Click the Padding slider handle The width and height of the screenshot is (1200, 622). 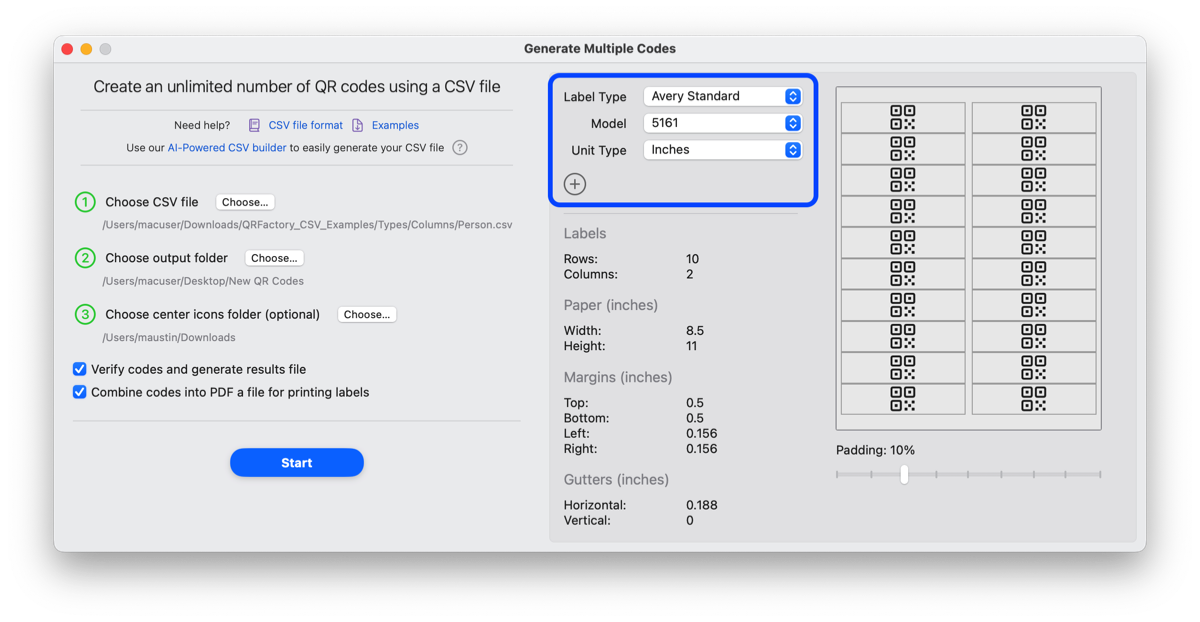[904, 474]
